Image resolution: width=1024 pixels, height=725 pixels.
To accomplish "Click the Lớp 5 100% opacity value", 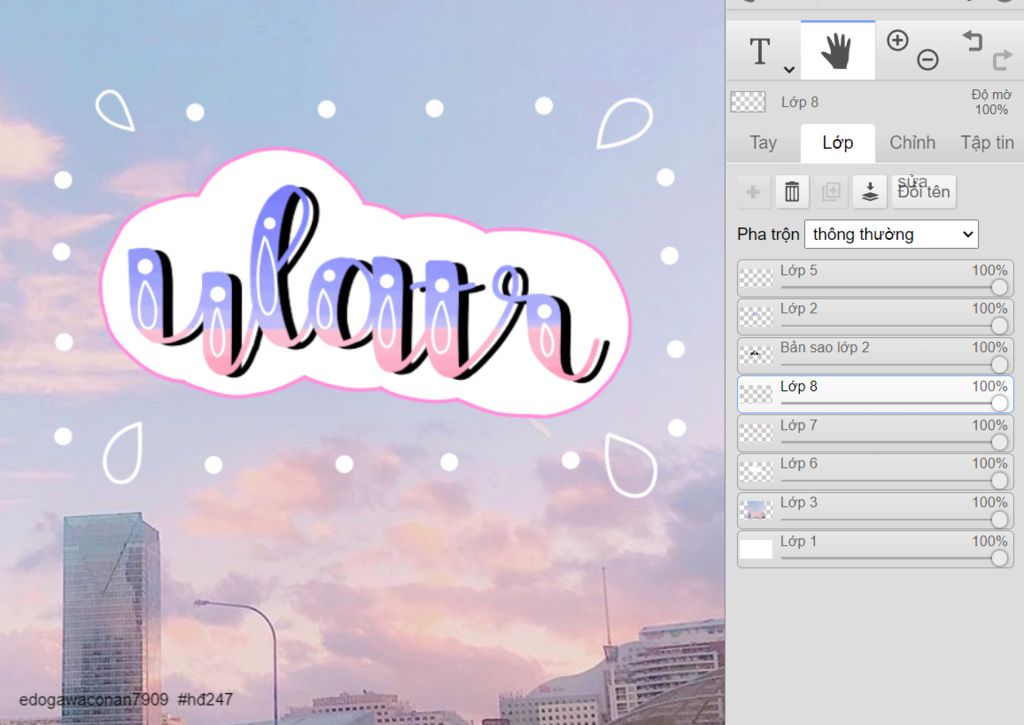I will pyautogui.click(x=989, y=270).
